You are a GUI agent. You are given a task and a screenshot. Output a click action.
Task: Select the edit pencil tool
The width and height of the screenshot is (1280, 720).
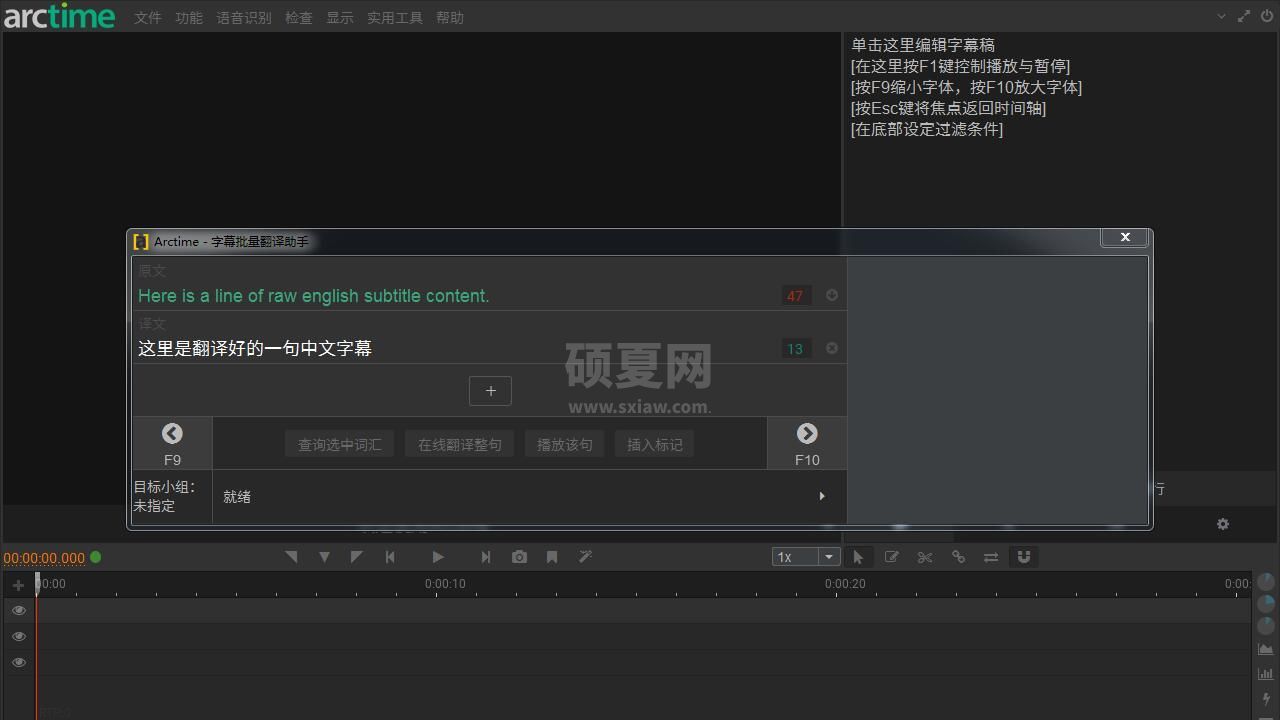coord(891,557)
